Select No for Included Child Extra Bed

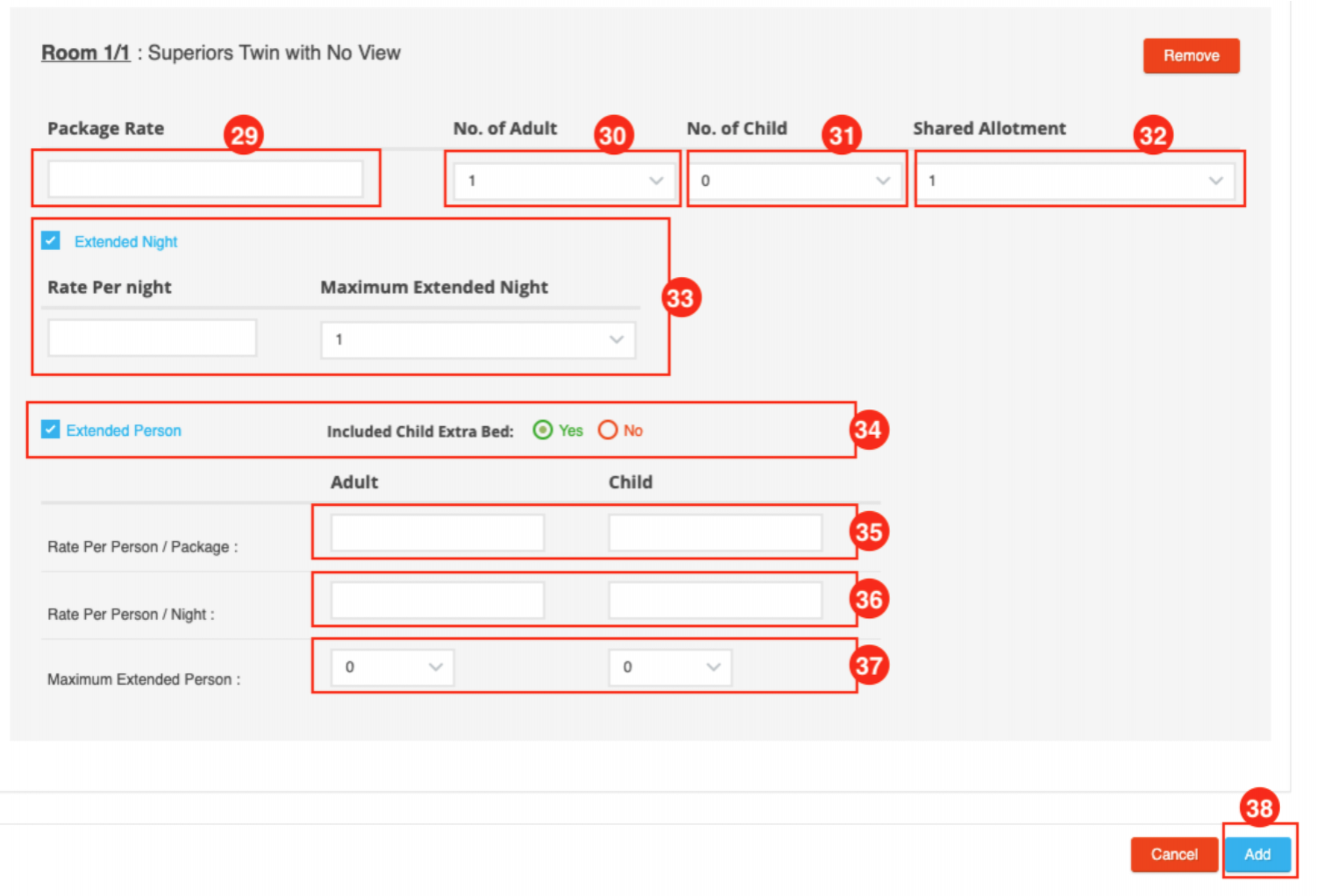(x=608, y=430)
